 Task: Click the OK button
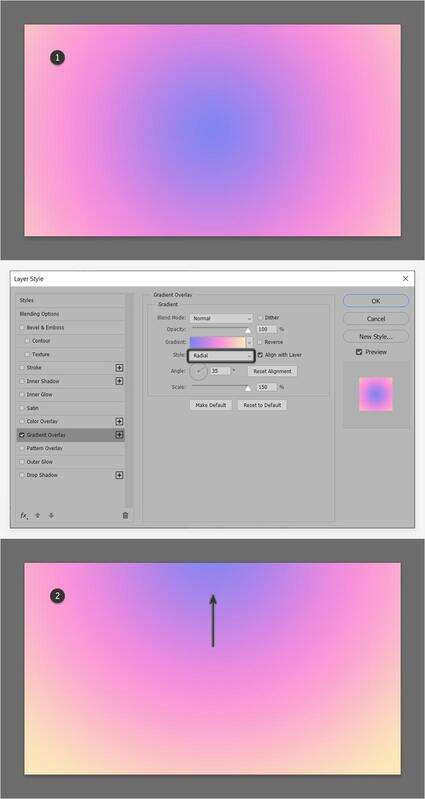[x=376, y=301]
